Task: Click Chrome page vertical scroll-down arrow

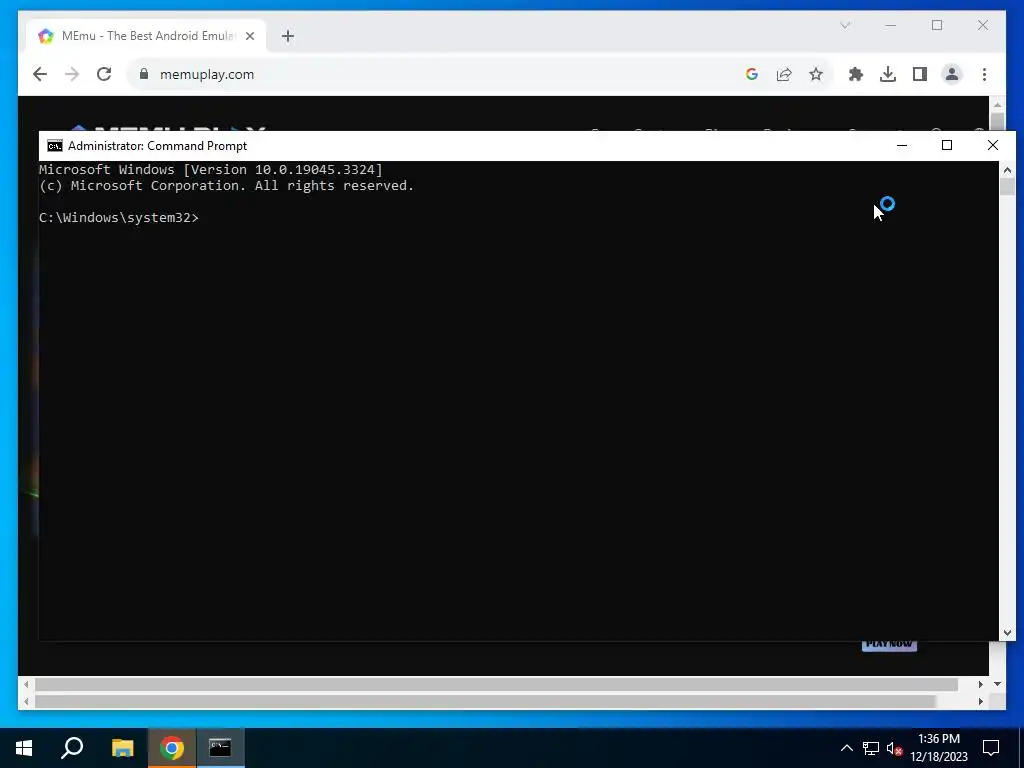Action: point(997,684)
